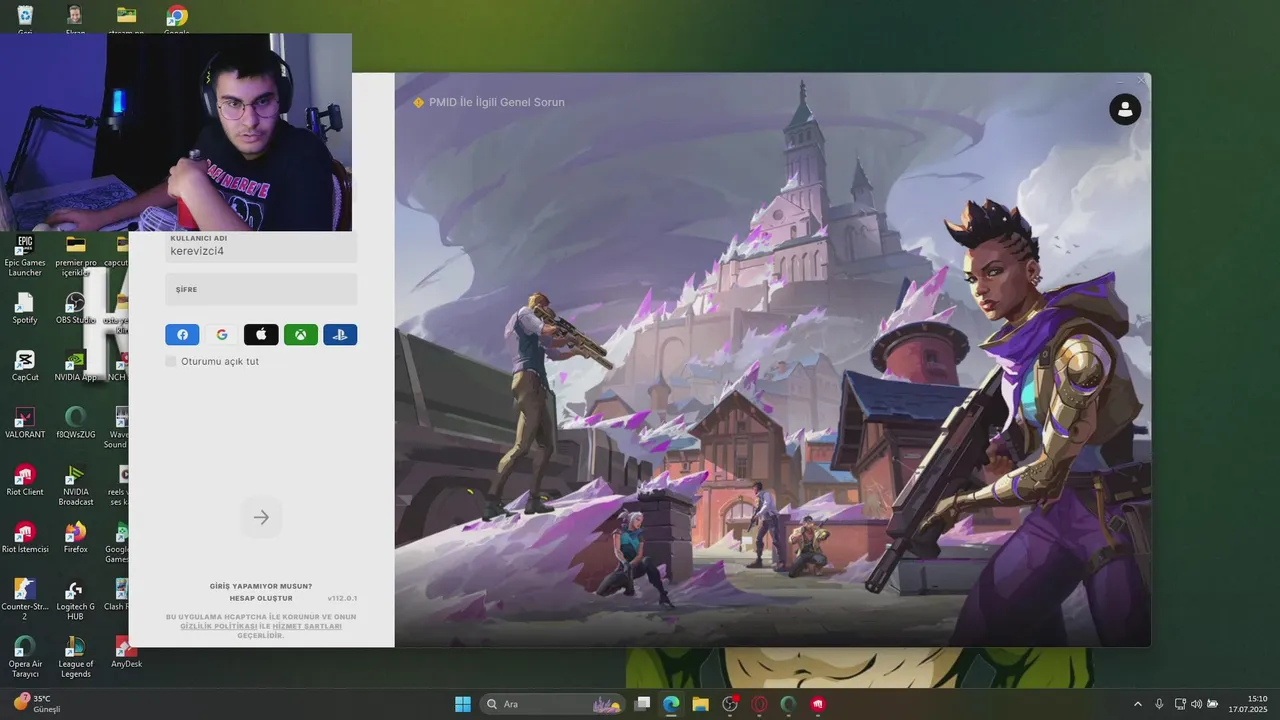The image size is (1280, 720).
Task: Sign in with Xbox button
Action: (x=301, y=335)
